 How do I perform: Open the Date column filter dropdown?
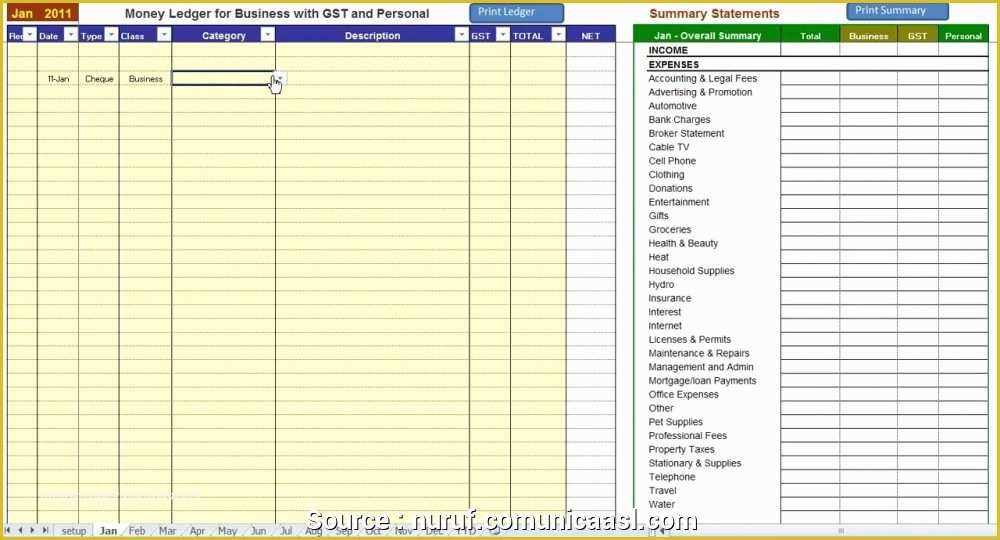[x=71, y=35]
